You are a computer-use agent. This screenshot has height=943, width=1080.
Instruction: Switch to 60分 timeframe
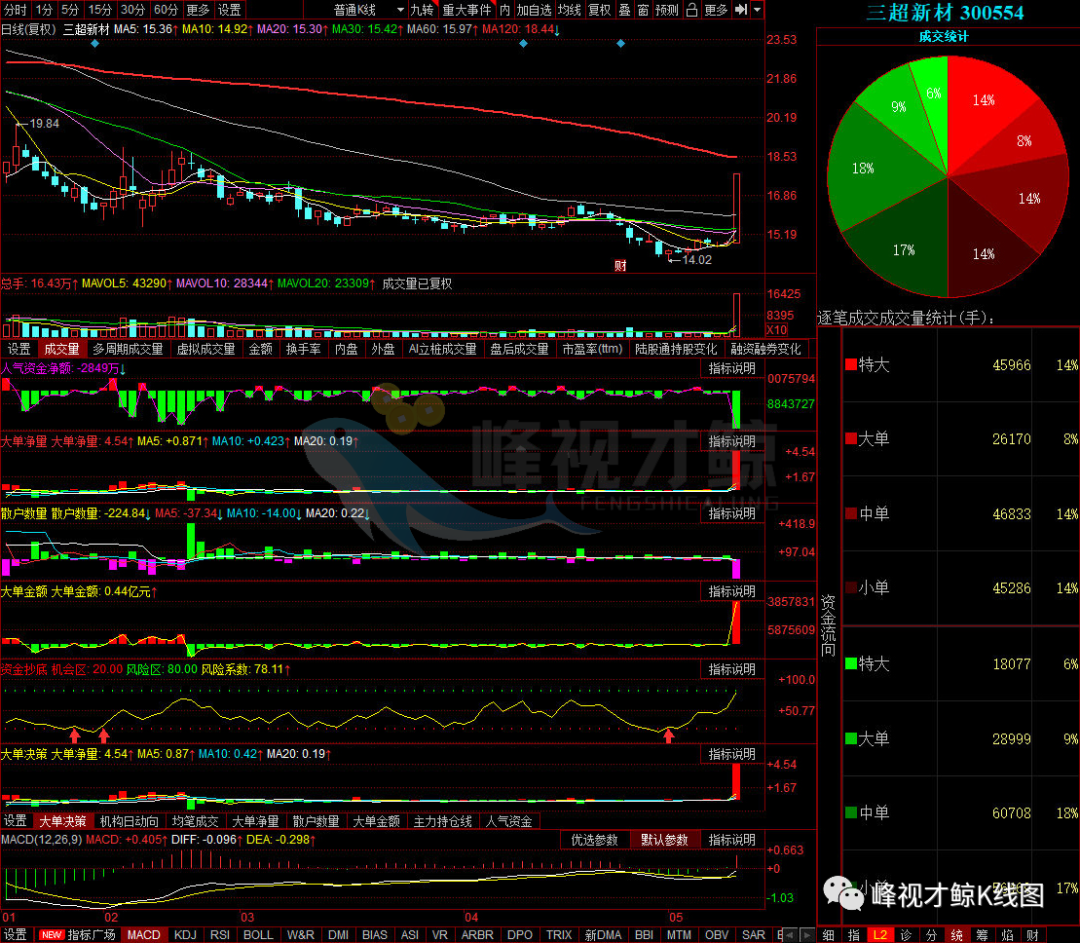tap(165, 10)
